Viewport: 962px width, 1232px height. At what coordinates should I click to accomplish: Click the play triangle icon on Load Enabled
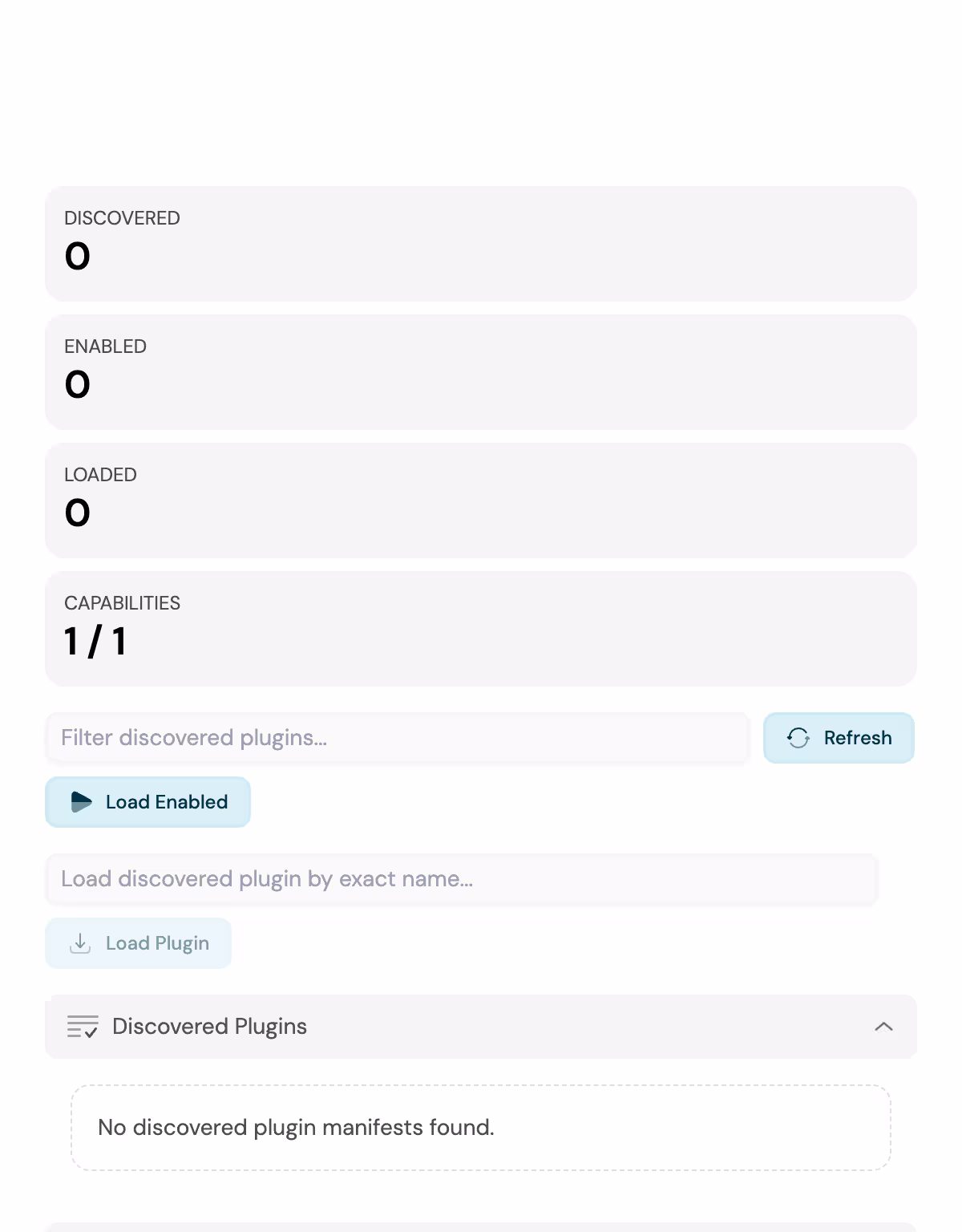(81, 802)
